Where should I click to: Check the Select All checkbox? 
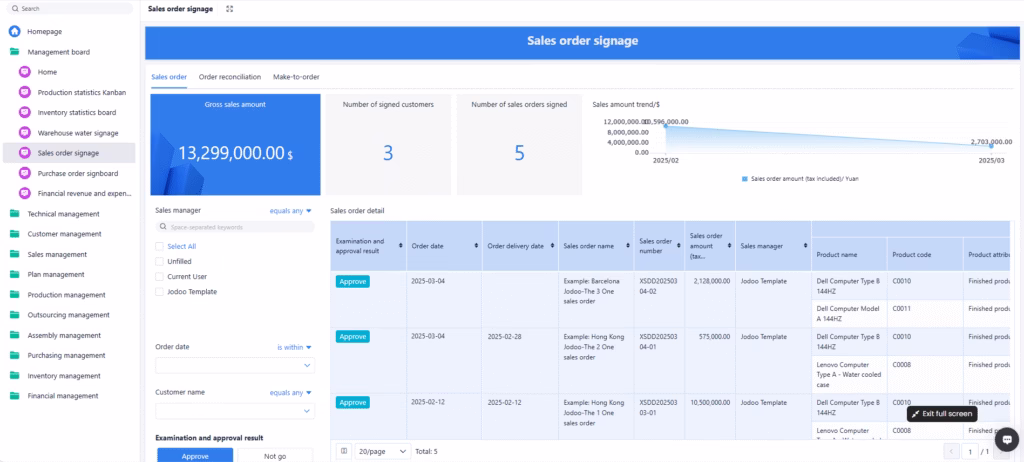[x=159, y=246]
